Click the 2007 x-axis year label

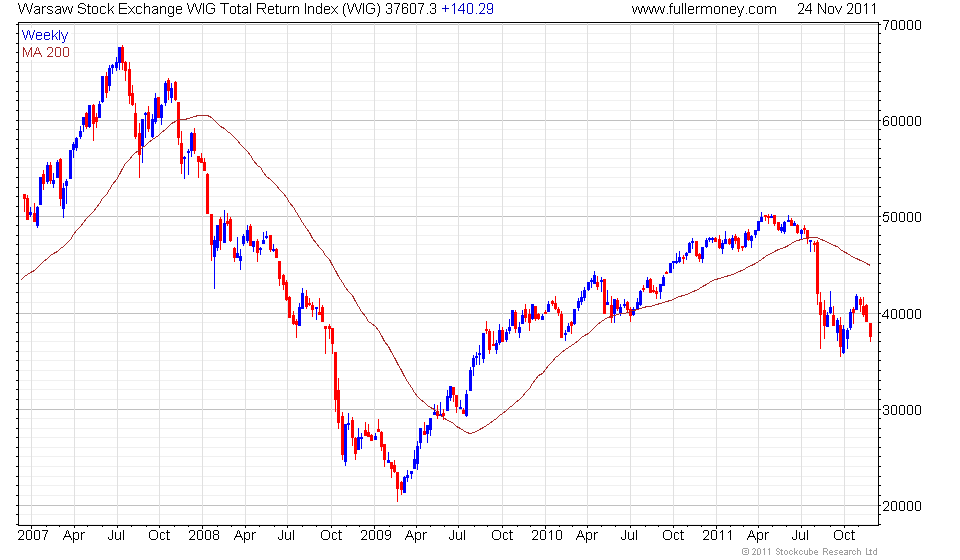tap(33, 536)
